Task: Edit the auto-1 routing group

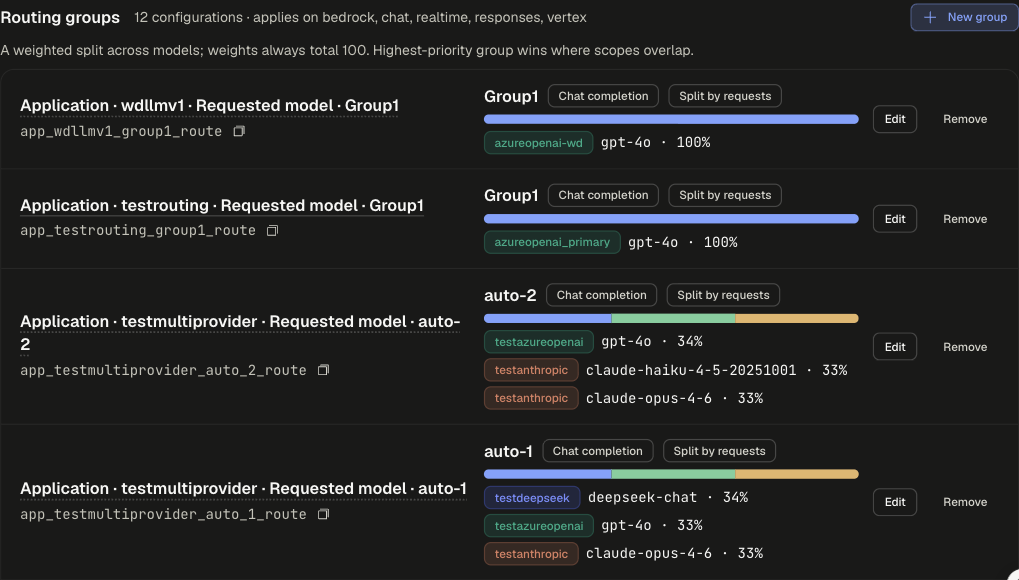Action: [894, 502]
